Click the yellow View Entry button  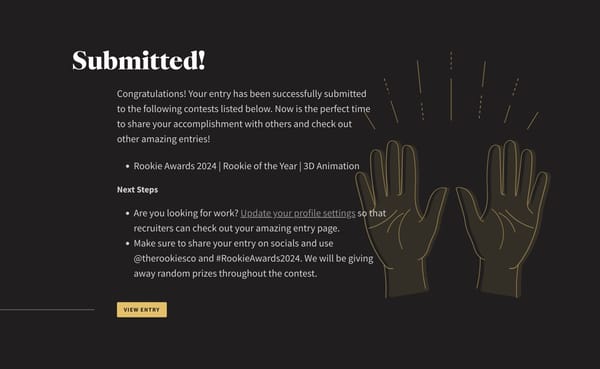(x=142, y=310)
